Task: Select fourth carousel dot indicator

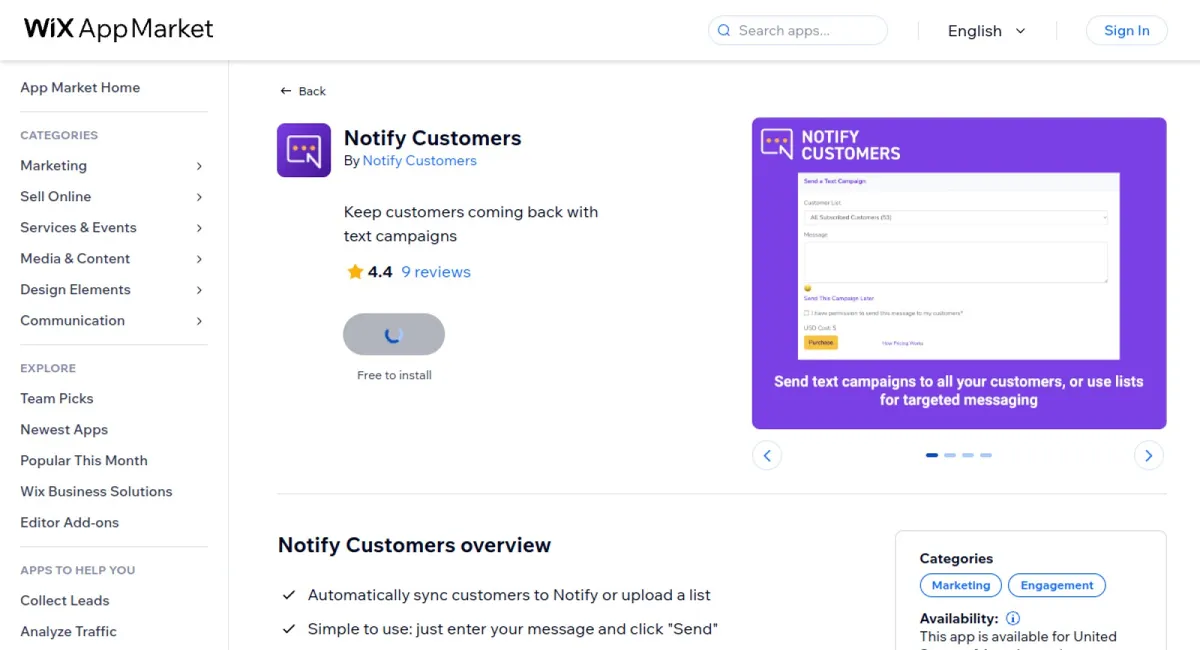Action: point(986,455)
